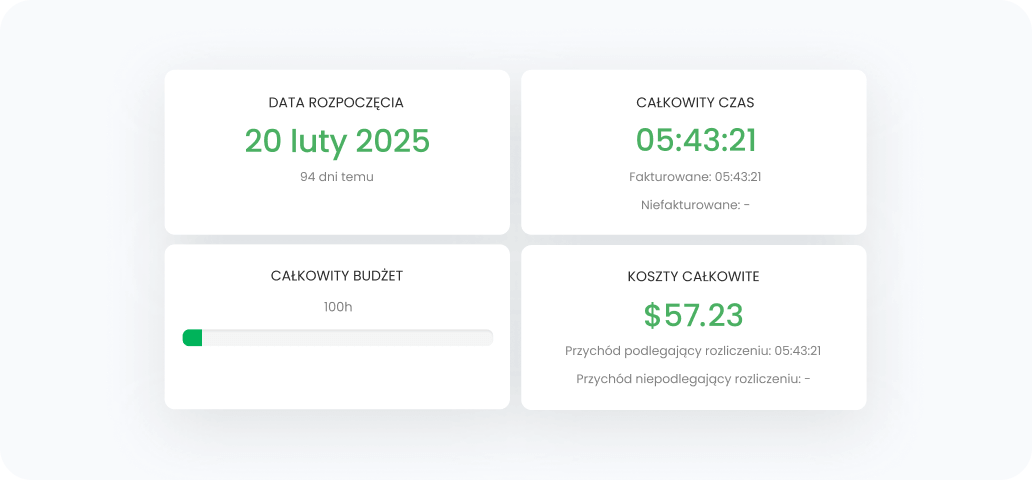This screenshot has width=1032, height=480.
Task: Click the KOSZTY CAŁKOWITE heading
Action: click(x=694, y=276)
